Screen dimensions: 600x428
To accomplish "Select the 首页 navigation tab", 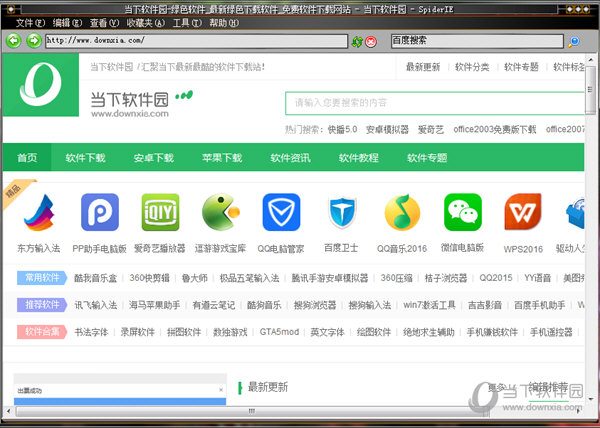I will [27, 158].
